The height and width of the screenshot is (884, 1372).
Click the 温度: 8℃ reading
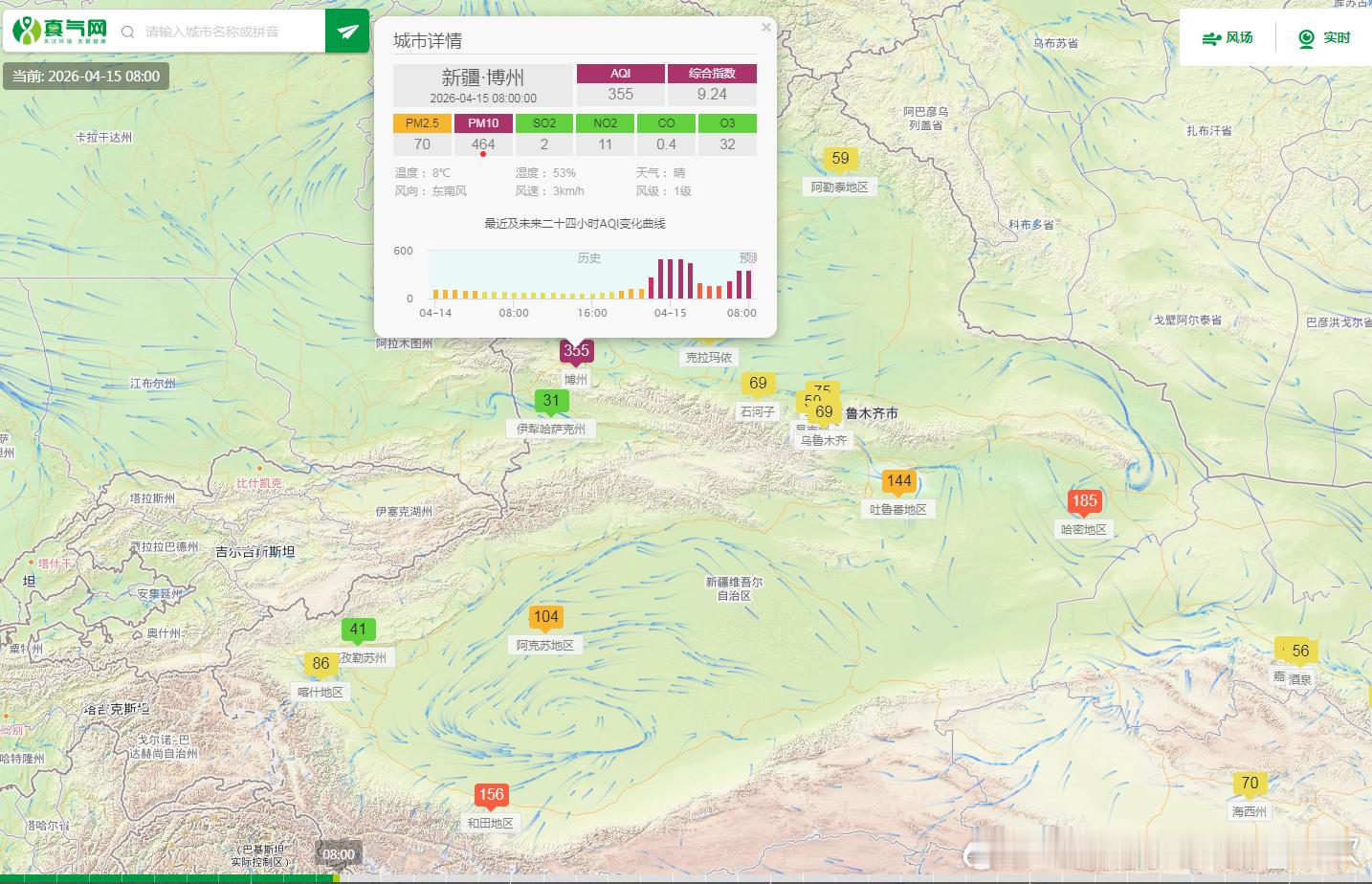[422, 173]
